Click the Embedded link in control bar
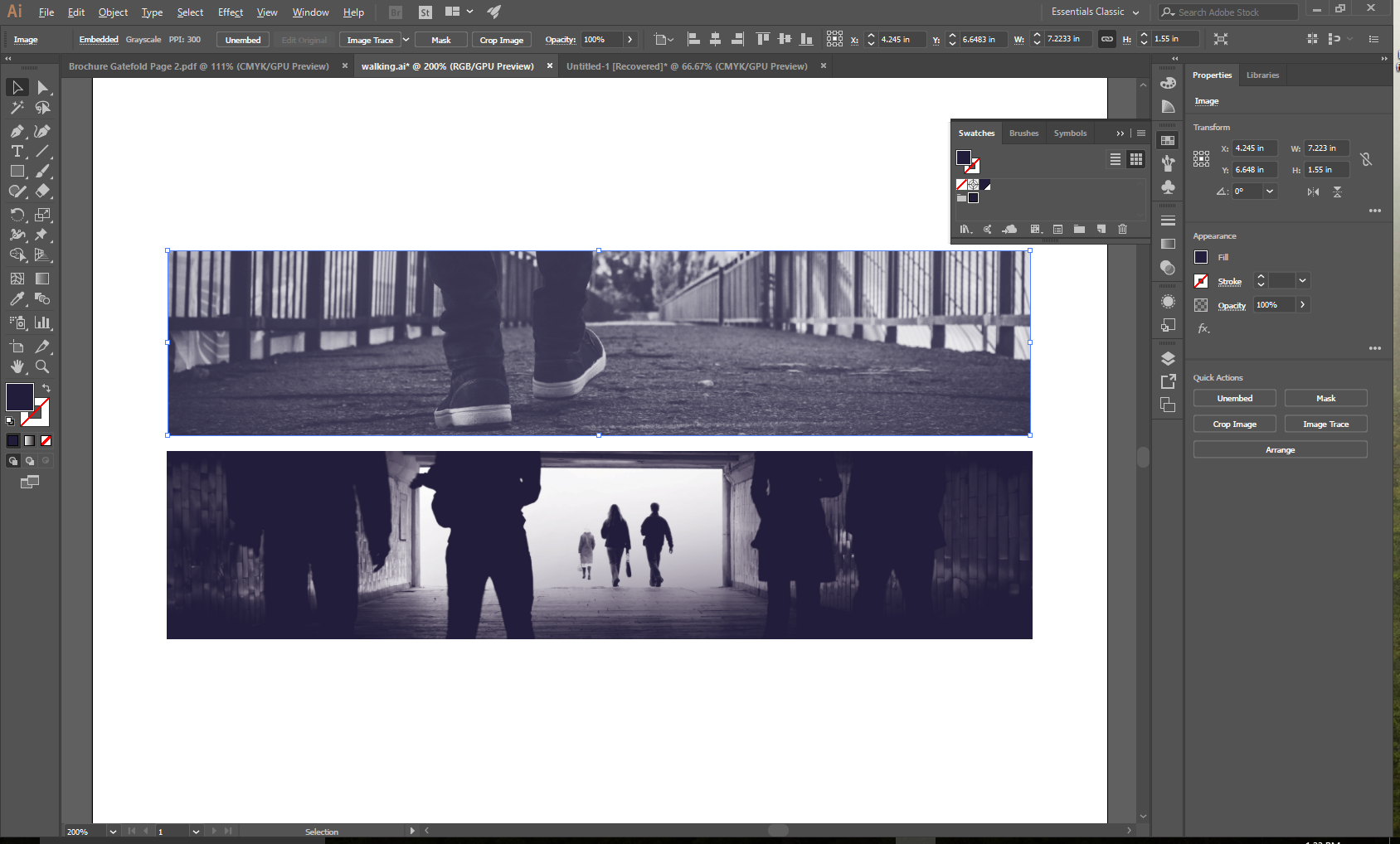 99,39
